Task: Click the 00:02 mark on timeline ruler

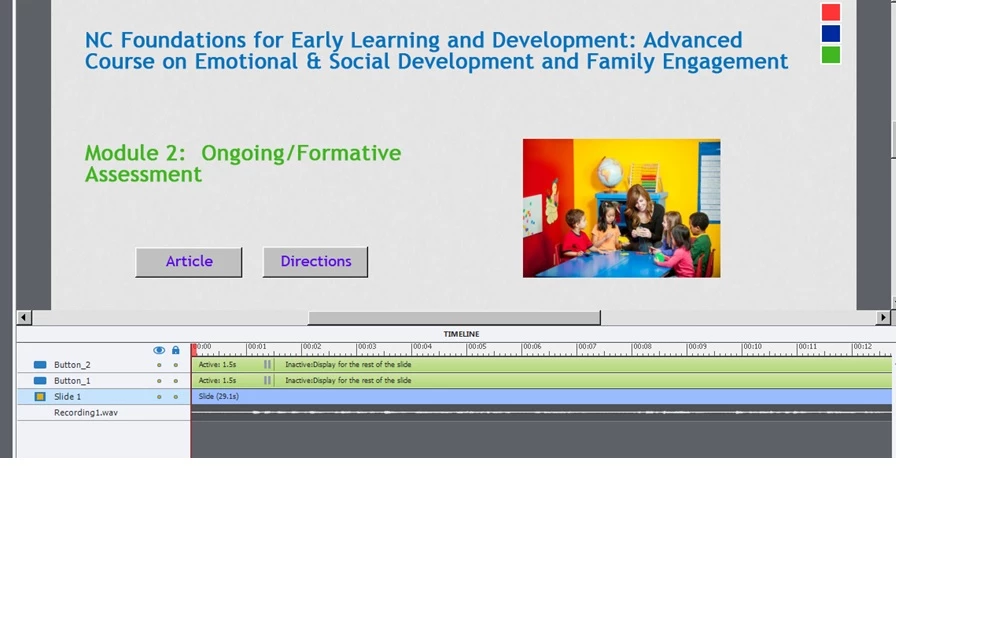Action: pyautogui.click(x=312, y=346)
